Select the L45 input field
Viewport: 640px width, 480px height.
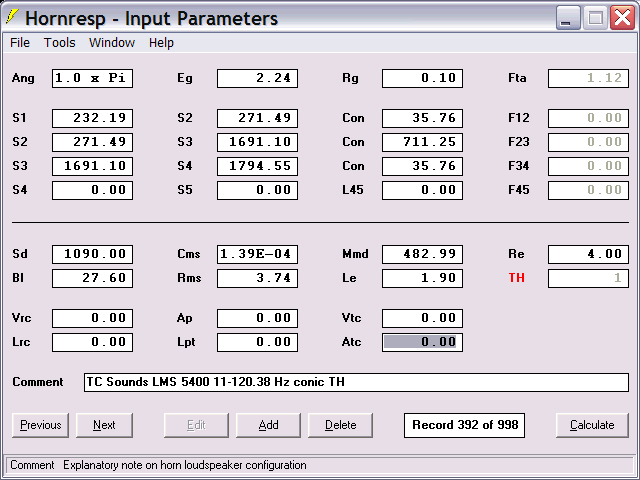(x=422, y=190)
